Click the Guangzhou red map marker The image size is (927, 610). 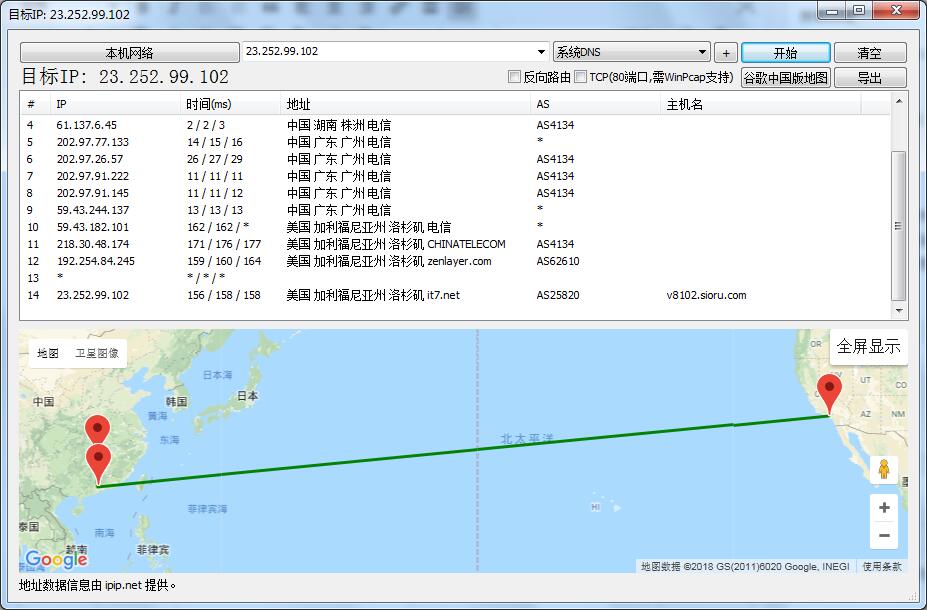coord(98,463)
